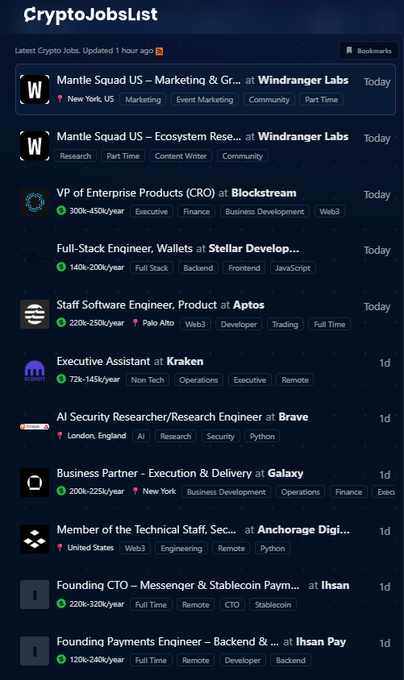Screen dimensions: 404x680
Task: Select the Finance tag on Blockstream job
Action: pyautogui.click(x=196, y=211)
